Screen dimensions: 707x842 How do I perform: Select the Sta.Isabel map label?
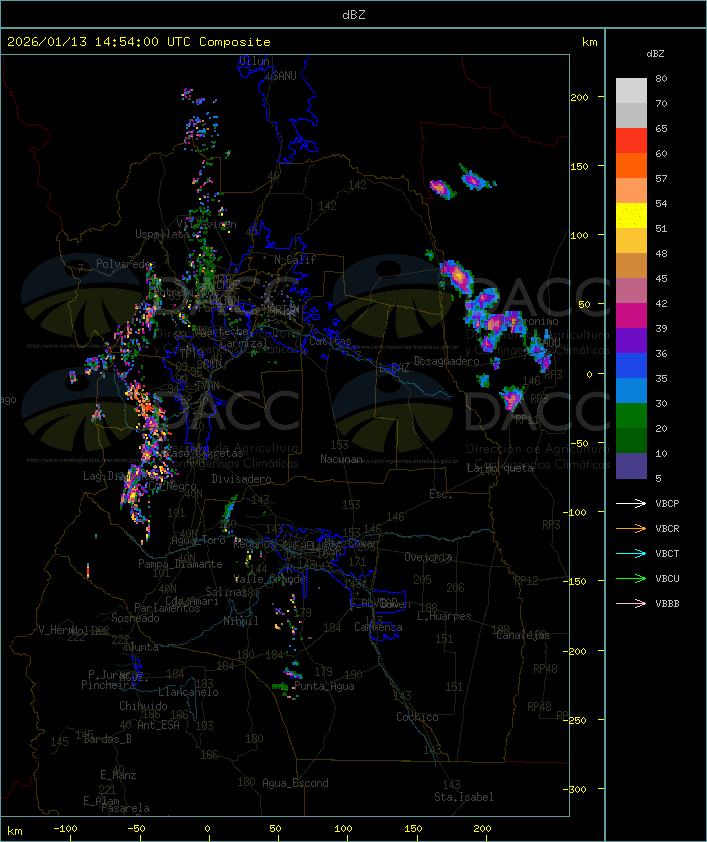463,797
